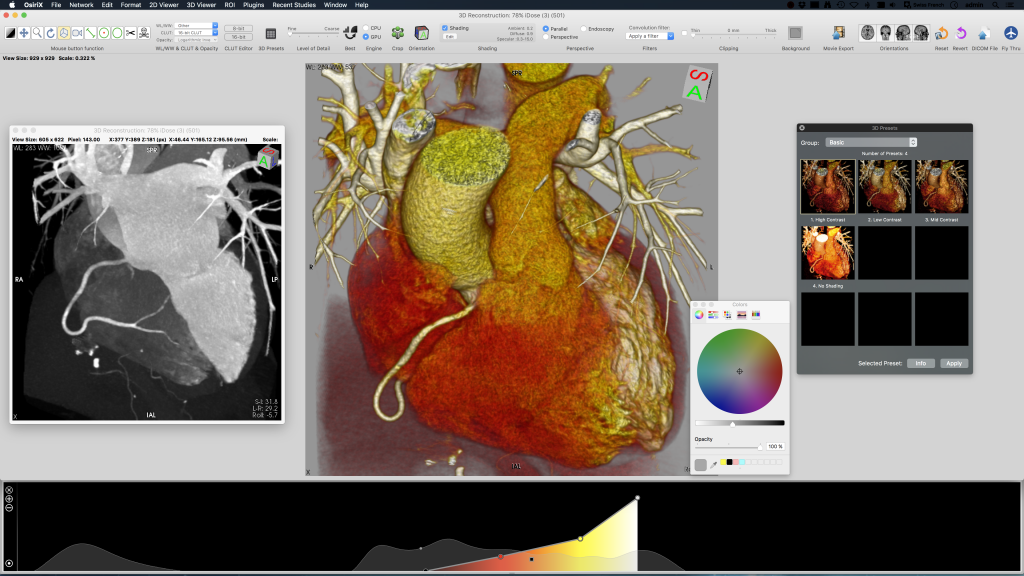Select the Perspective radio button
Viewport: 1024px width, 576px height.
click(546, 37)
